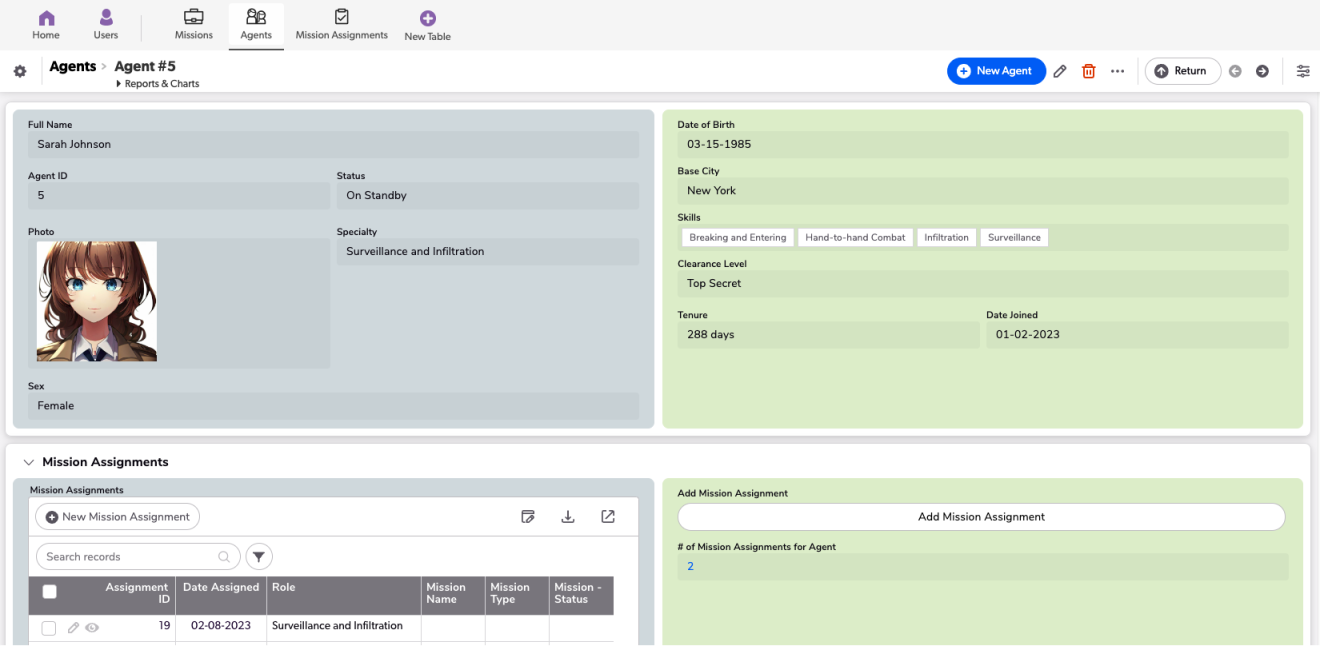Open the customize sliders icon at far right
Screen dimensions: 1320x646
click(1303, 71)
